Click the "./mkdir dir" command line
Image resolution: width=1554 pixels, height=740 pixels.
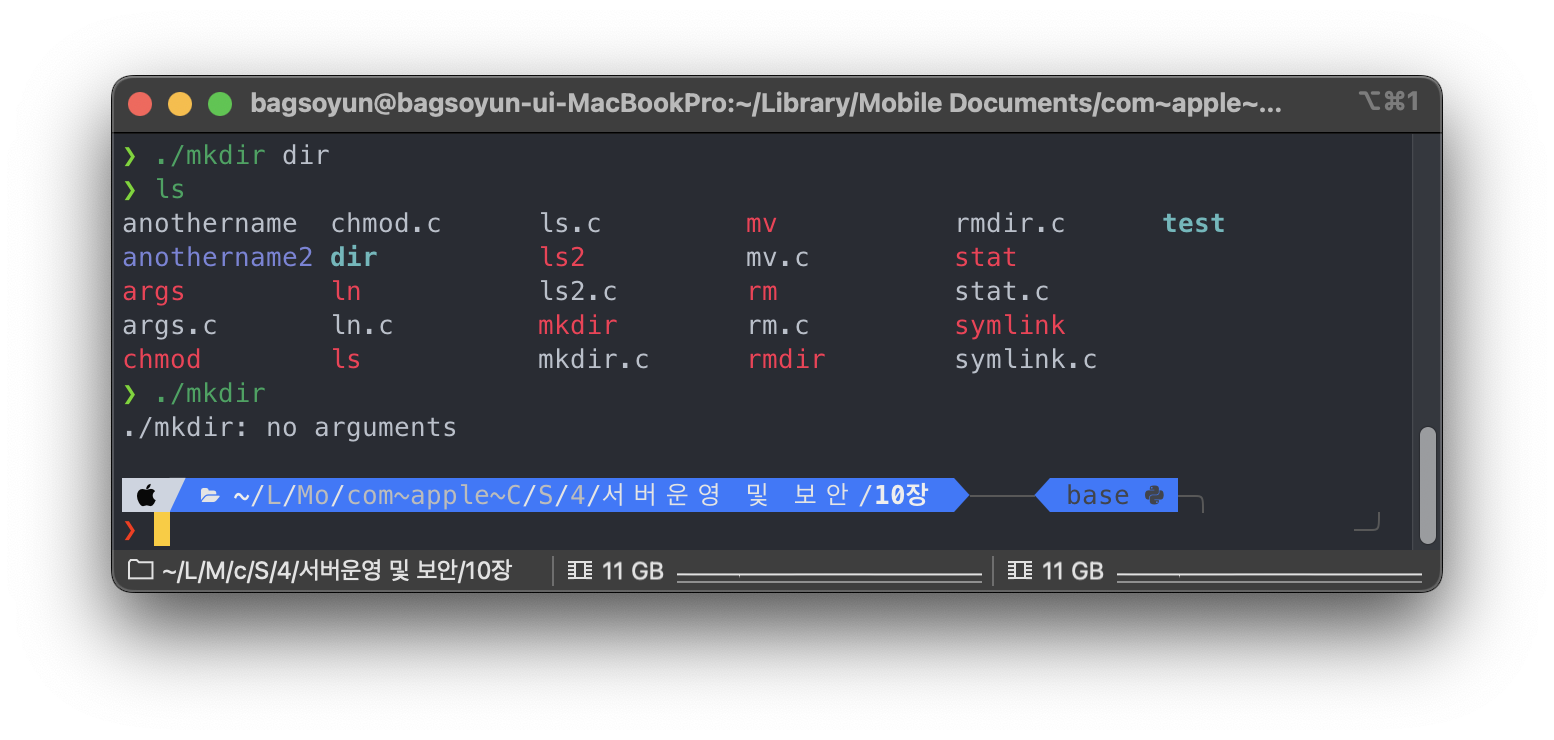(x=241, y=156)
